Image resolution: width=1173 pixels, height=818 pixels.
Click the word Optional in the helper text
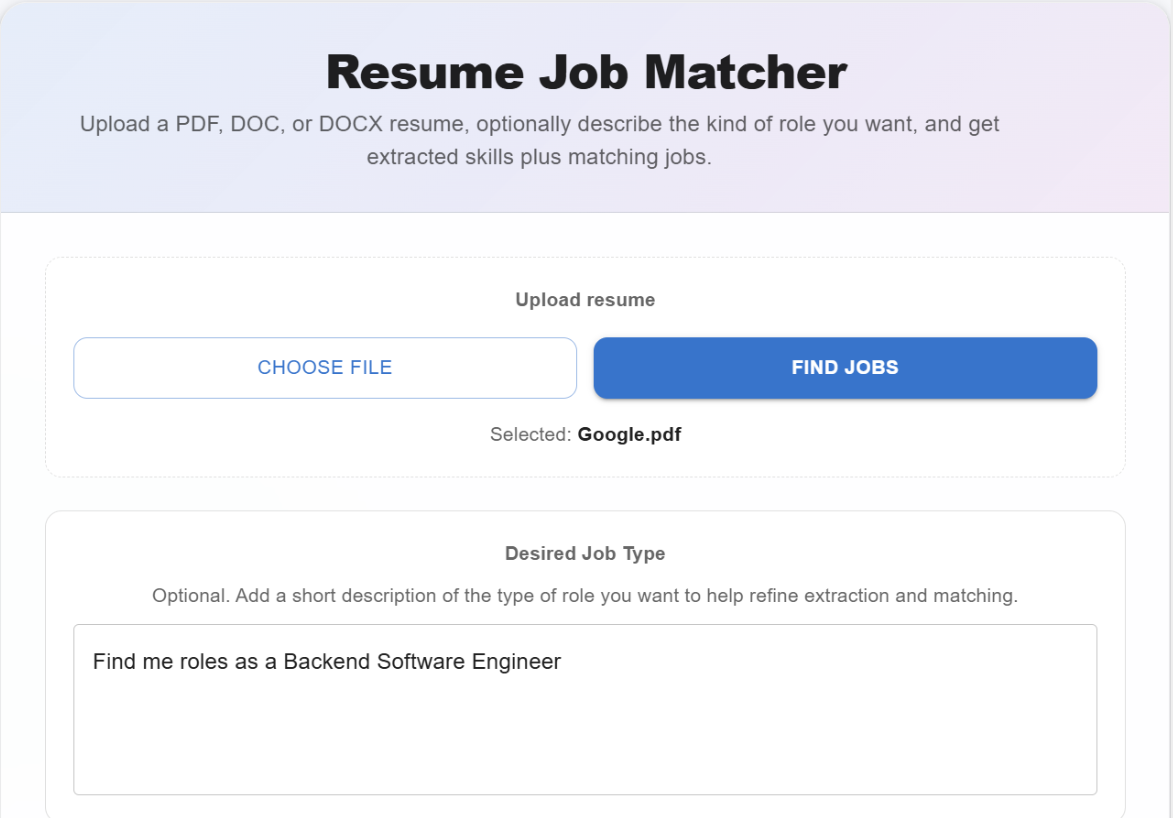pos(189,596)
